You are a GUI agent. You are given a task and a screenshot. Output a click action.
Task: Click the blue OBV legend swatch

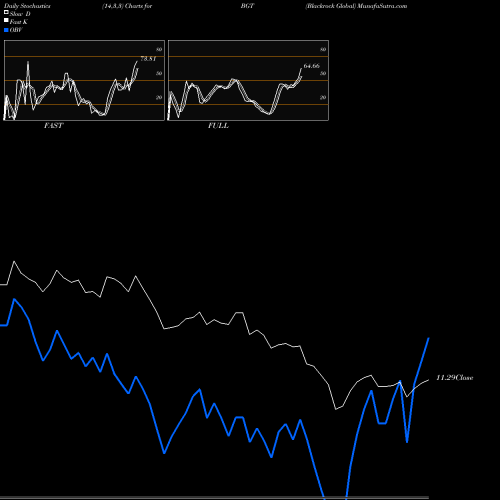pyautogui.click(x=6, y=30)
